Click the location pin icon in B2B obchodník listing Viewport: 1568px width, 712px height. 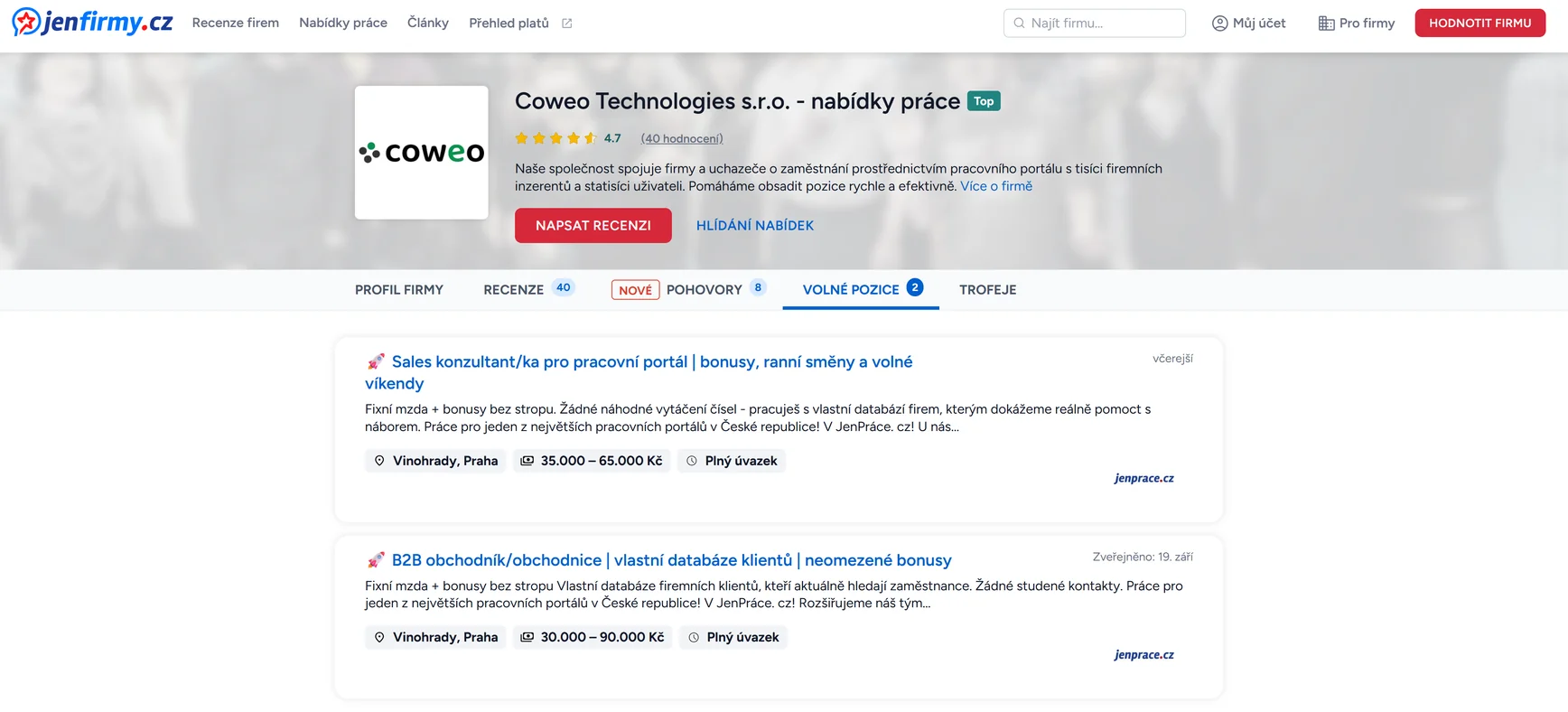tap(379, 637)
